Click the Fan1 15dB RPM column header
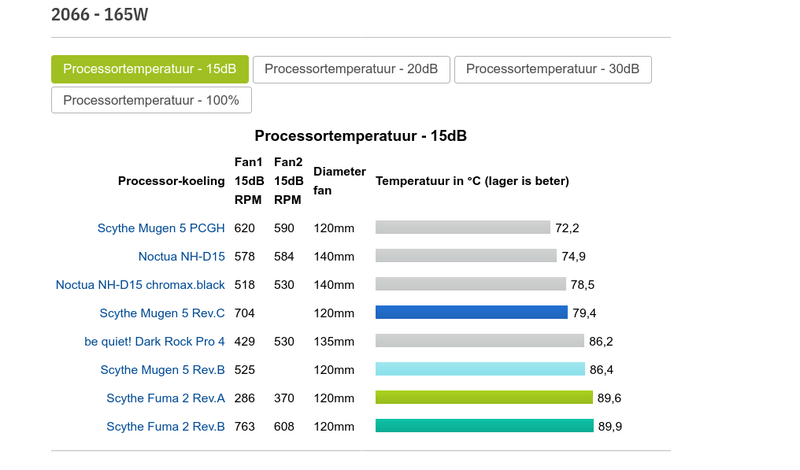This screenshot has height=470, width=800. [x=249, y=181]
